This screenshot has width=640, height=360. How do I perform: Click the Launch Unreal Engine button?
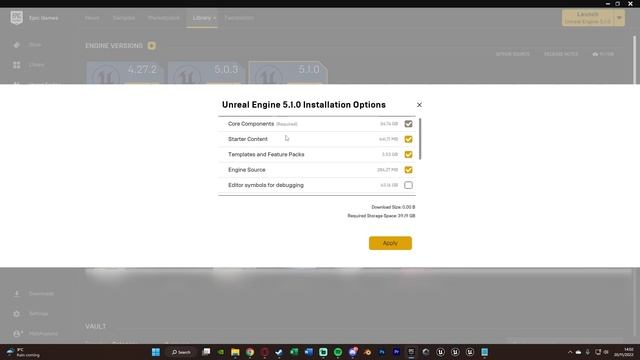[588, 18]
